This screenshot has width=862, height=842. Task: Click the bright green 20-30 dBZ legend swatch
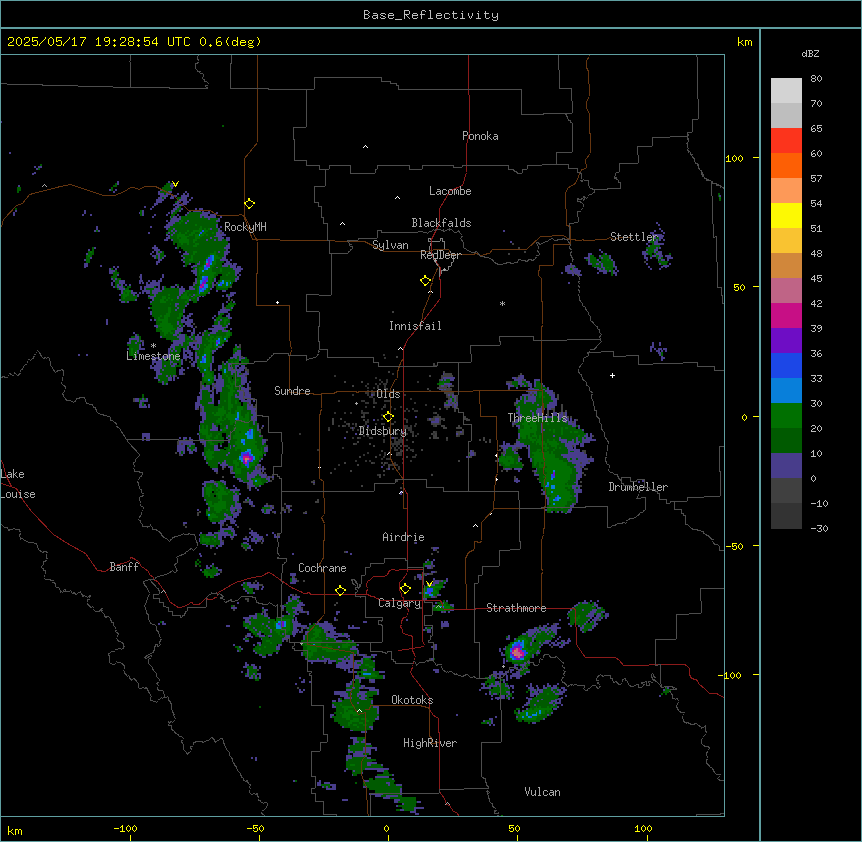pyautogui.click(x=786, y=416)
